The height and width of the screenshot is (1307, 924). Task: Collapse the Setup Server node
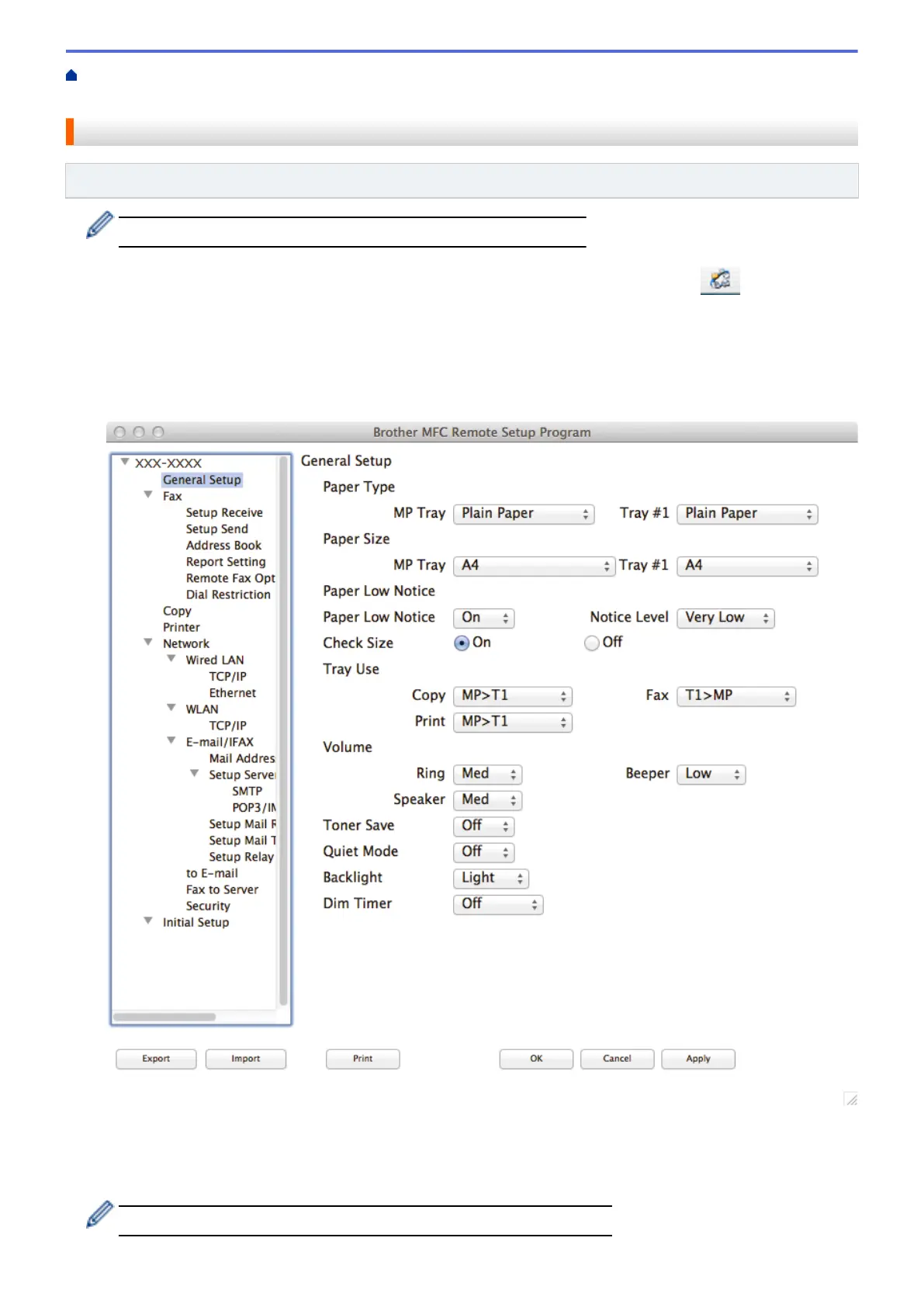(194, 773)
